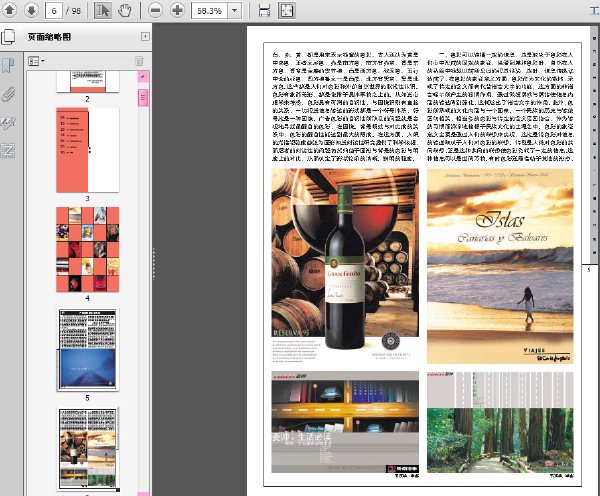Click the thumbnails panel scrollbar handle

[143, 97]
